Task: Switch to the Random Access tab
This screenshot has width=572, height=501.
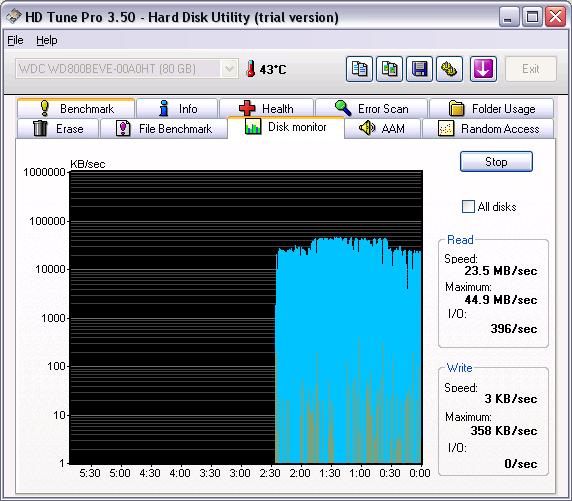Action: click(488, 128)
